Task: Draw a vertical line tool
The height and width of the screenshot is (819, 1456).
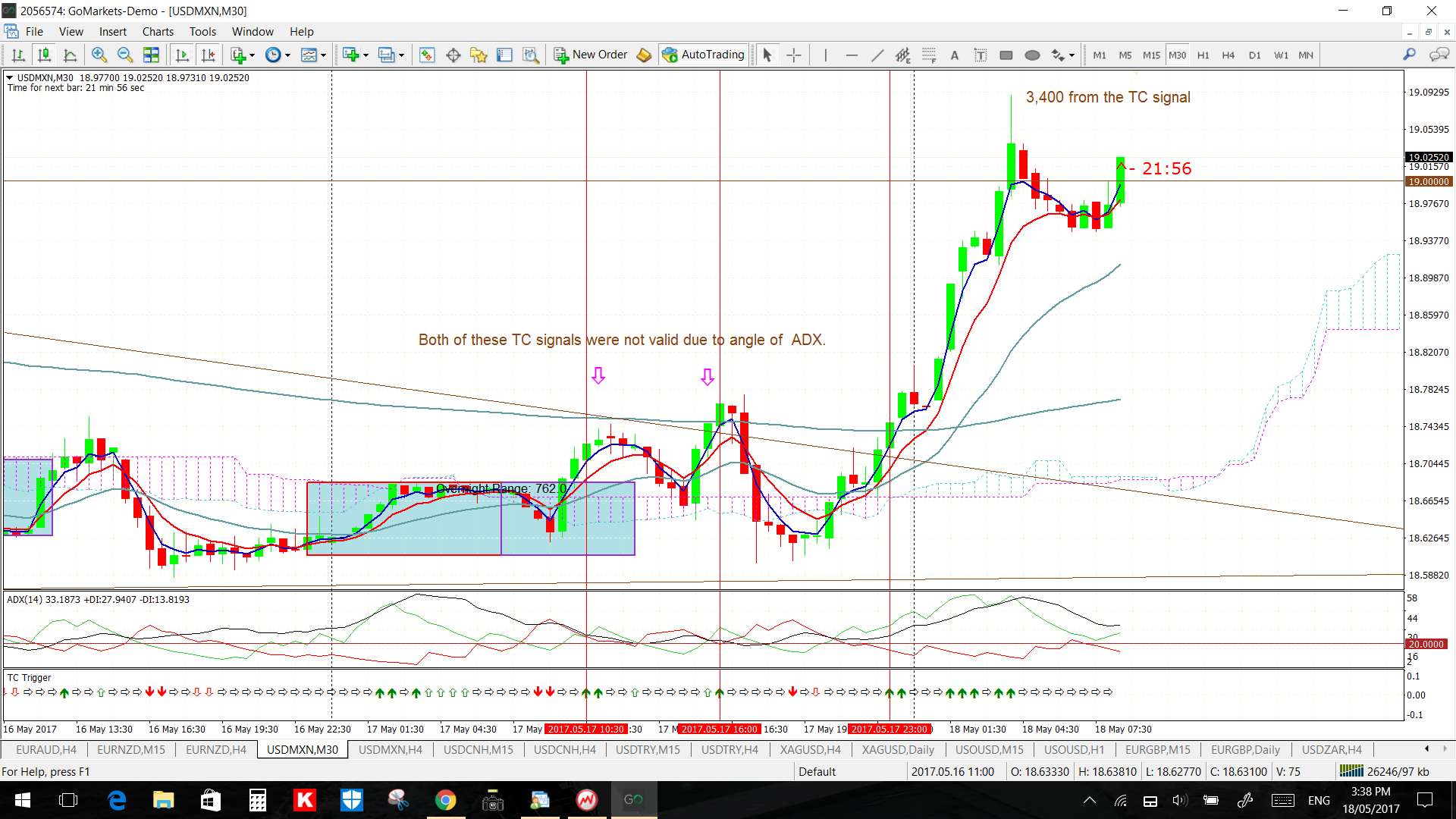Action: [825, 55]
